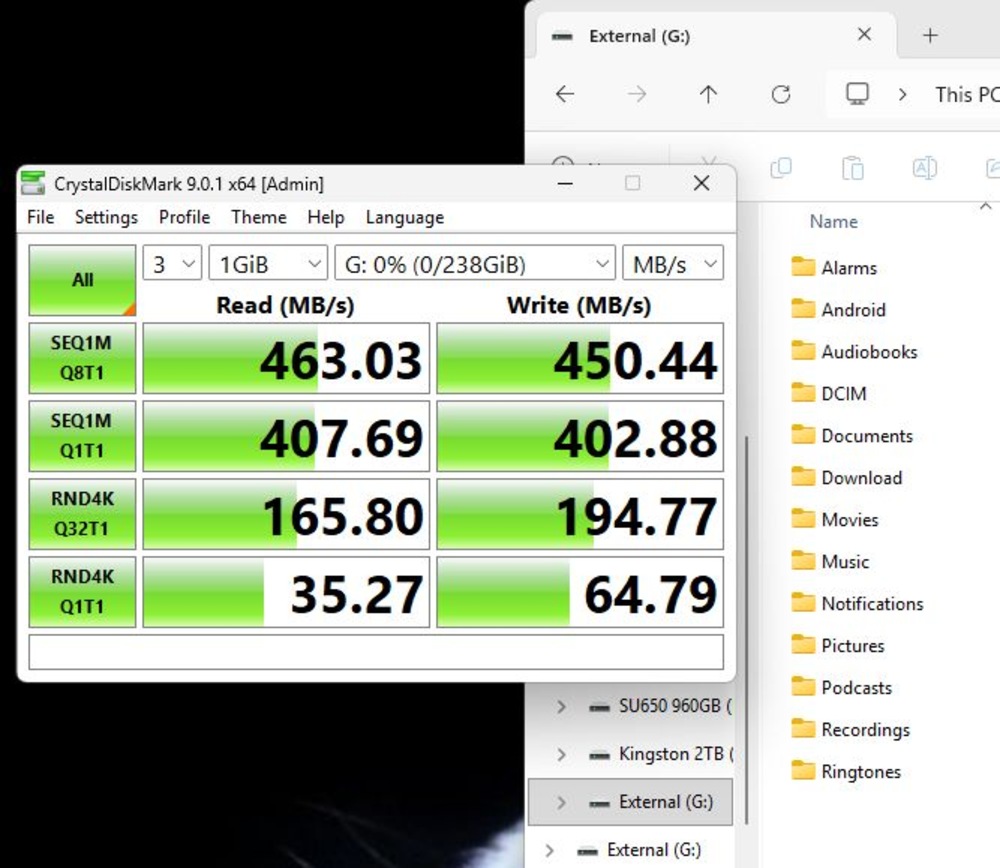The image size is (1000, 868).
Task: Start the SEQ1M Q8T1 test
Action: [82, 358]
